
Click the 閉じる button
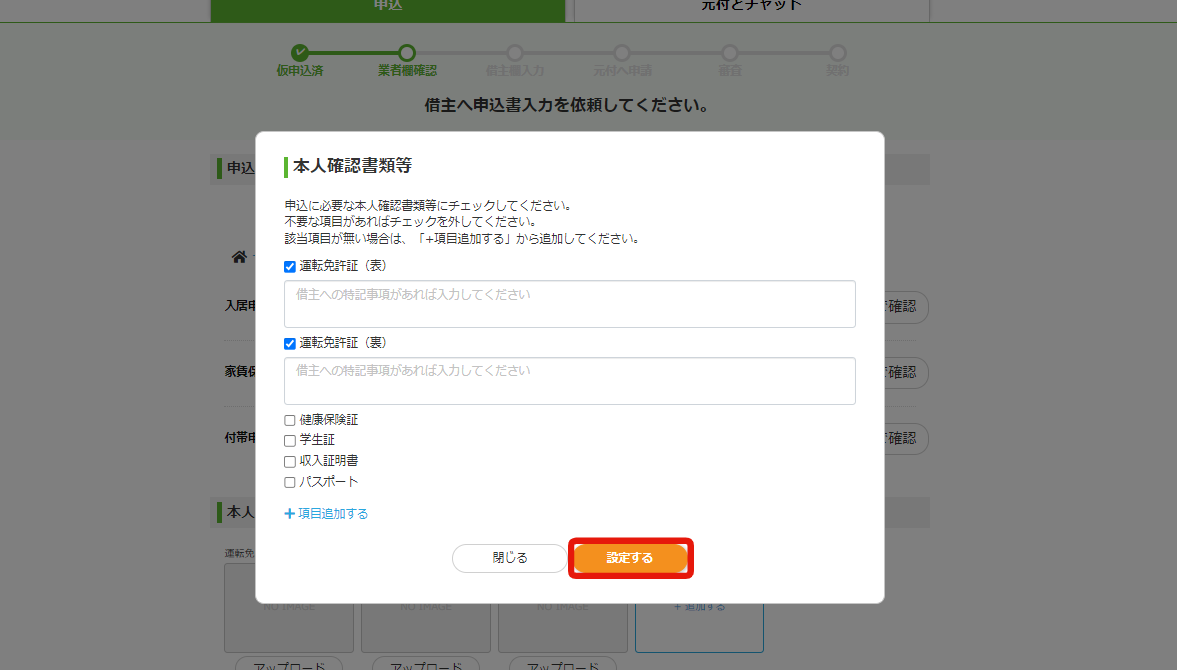(x=510, y=558)
